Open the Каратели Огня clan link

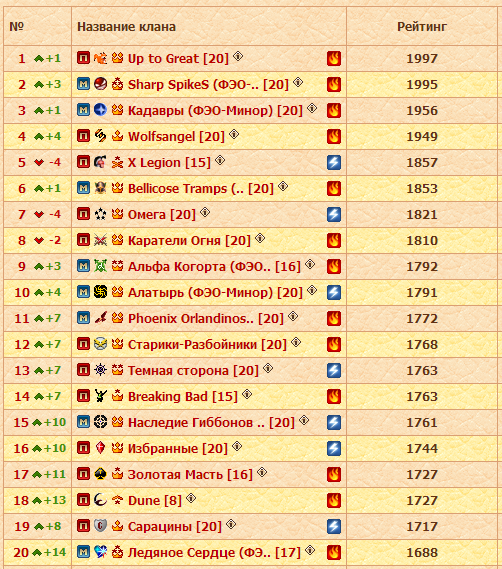[189, 240]
